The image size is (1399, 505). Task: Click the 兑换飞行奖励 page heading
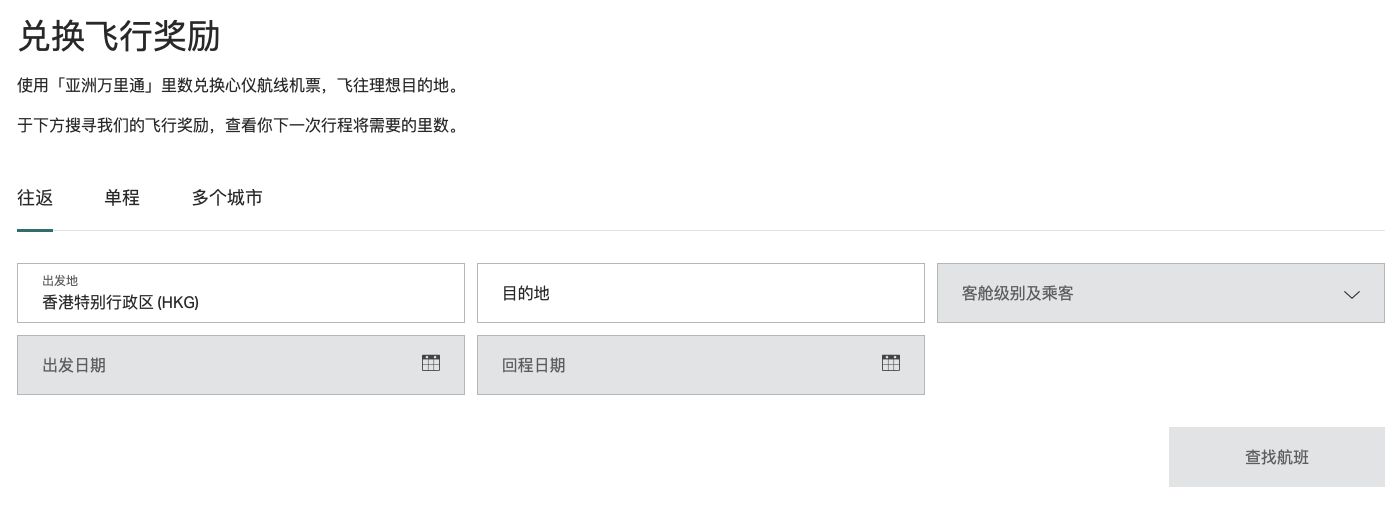119,36
